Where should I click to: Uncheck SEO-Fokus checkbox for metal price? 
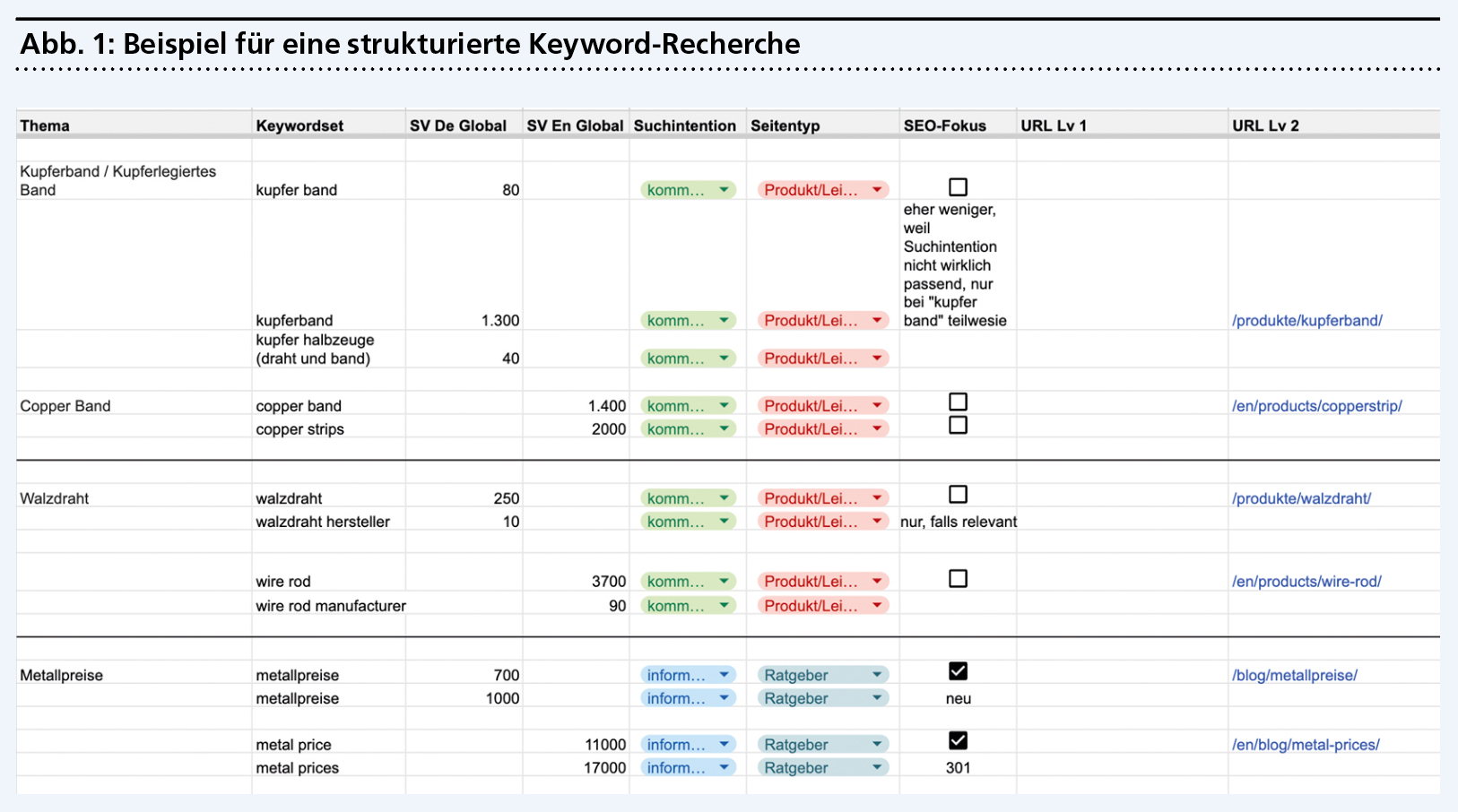(958, 740)
